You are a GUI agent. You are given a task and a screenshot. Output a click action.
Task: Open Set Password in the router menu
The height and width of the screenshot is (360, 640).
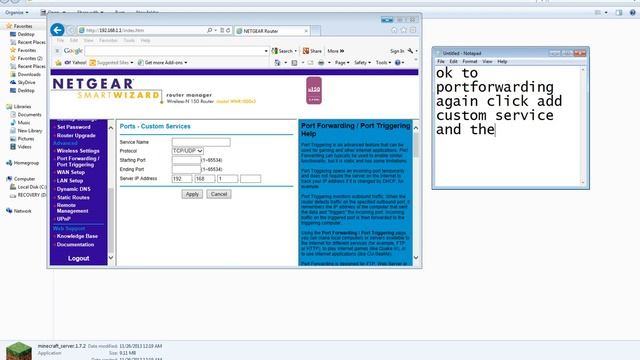pos(73,127)
